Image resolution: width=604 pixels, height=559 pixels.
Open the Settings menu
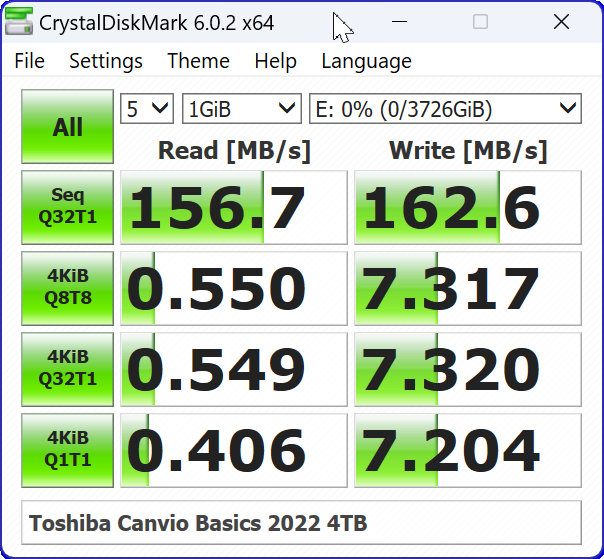pyautogui.click(x=106, y=61)
